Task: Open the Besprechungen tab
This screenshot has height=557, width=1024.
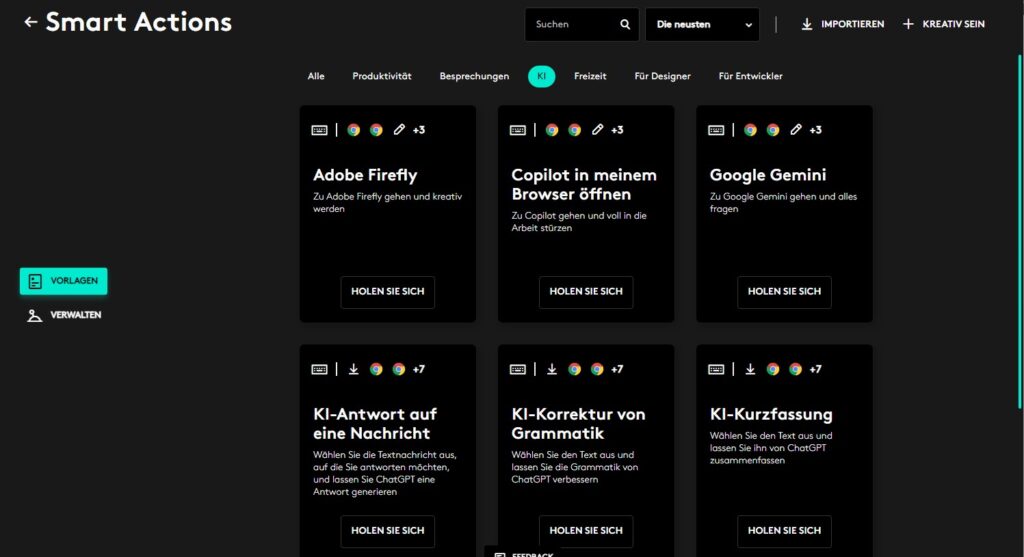Action: point(474,76)
